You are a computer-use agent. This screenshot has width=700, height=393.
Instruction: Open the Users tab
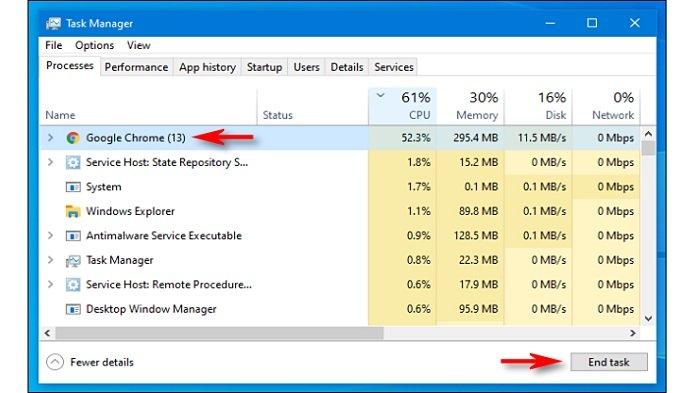click(x=306, y=67)
